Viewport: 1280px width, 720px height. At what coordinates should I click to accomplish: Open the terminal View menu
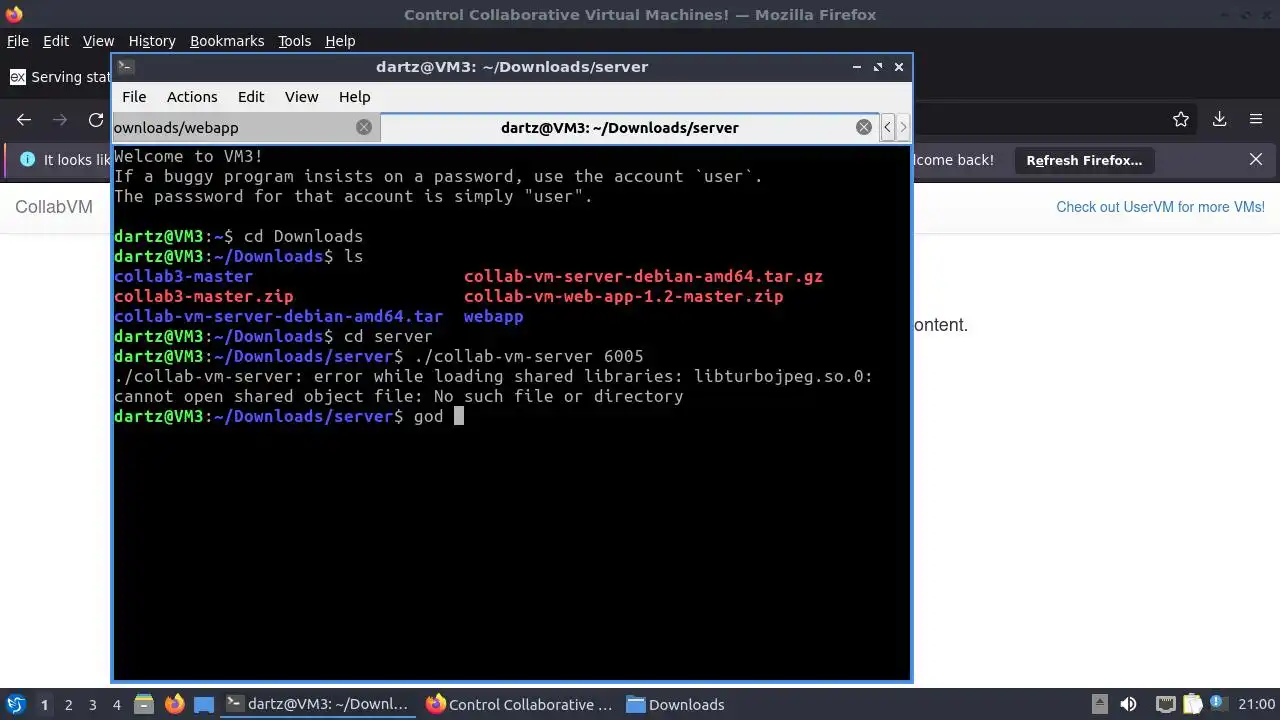(x=301, y=97)
